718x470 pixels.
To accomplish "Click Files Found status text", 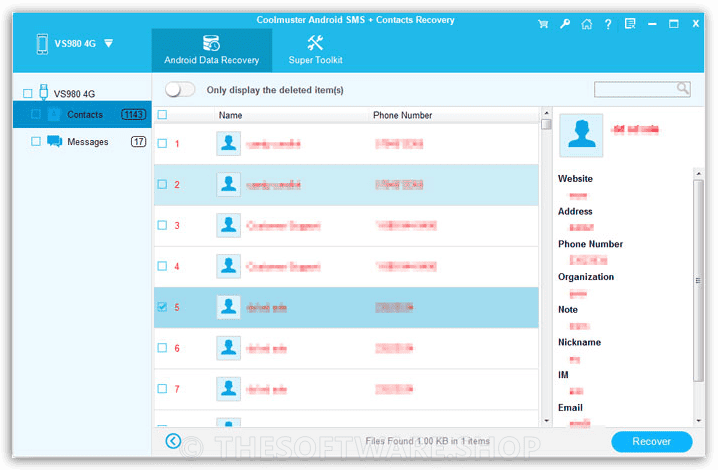I will click(428, 441).
